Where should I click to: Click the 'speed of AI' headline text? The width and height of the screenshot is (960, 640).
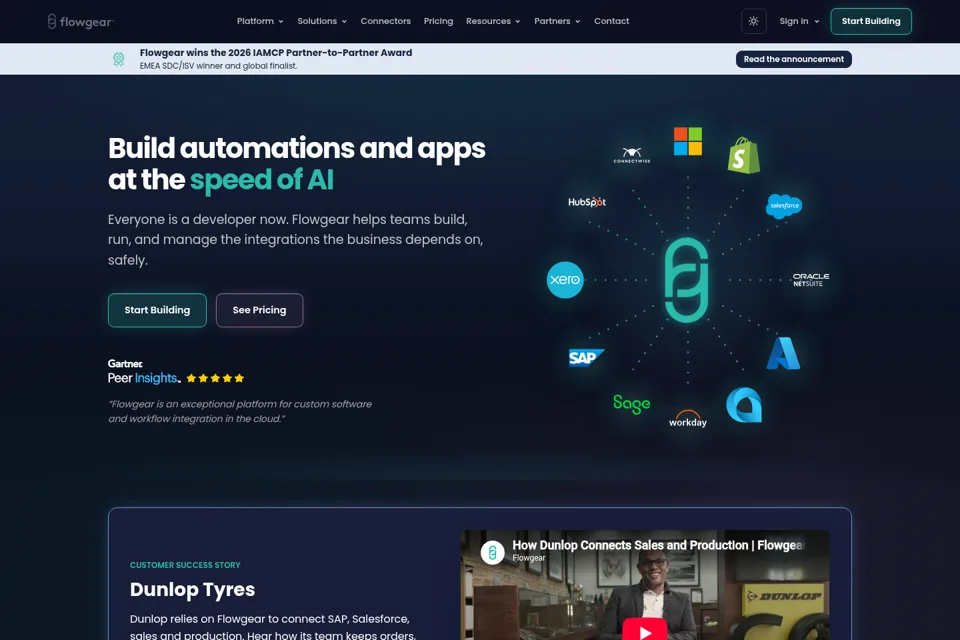[x=261, y=180]
